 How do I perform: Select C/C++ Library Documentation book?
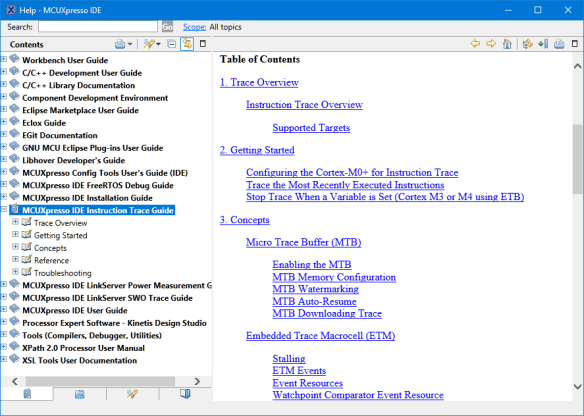coord(79,85)
